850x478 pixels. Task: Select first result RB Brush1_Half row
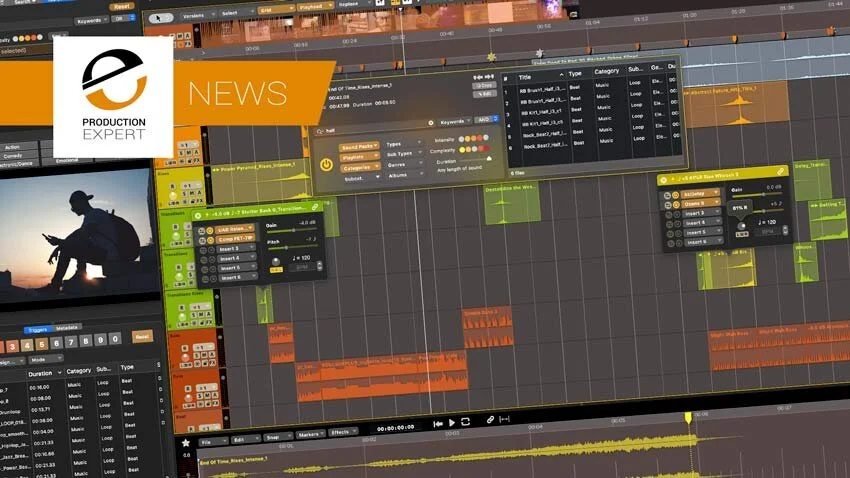(x=591, y=87)
